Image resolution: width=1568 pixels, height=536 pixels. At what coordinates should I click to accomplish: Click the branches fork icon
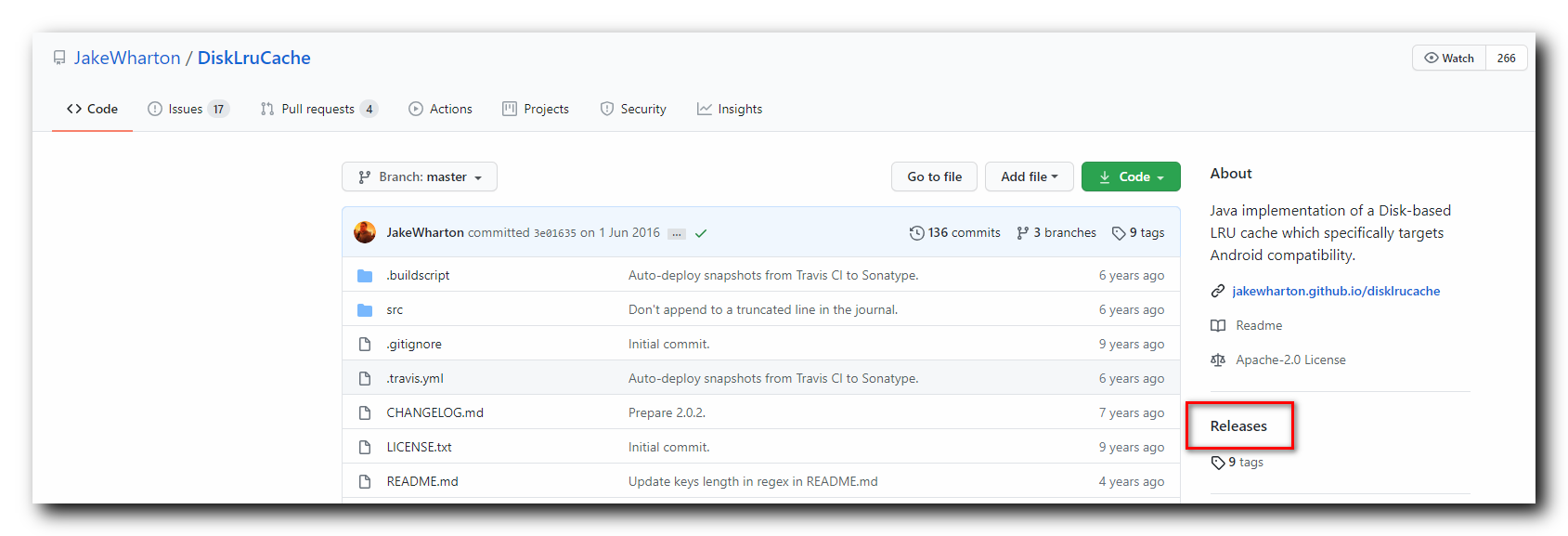[x=1022, y=233]
